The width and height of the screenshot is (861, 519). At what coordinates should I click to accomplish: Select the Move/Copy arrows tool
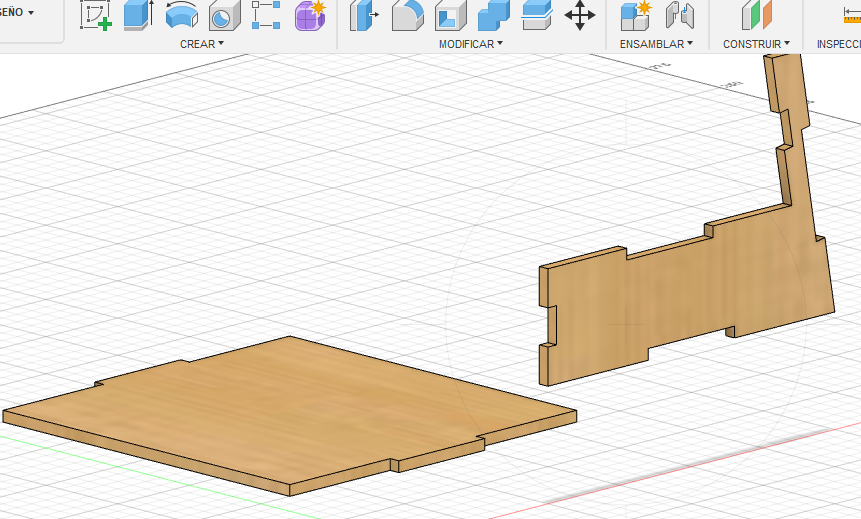(x=580, y=15)
